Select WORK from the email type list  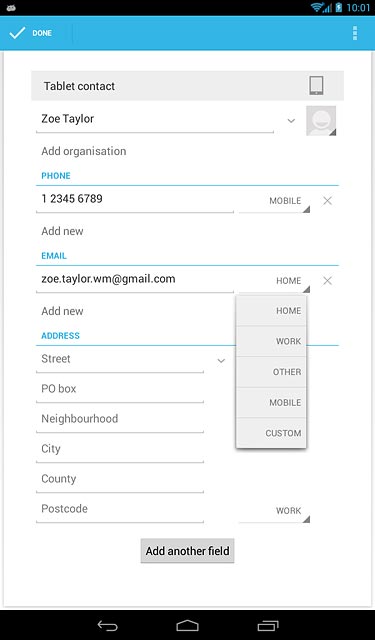(x=271, y=341)
